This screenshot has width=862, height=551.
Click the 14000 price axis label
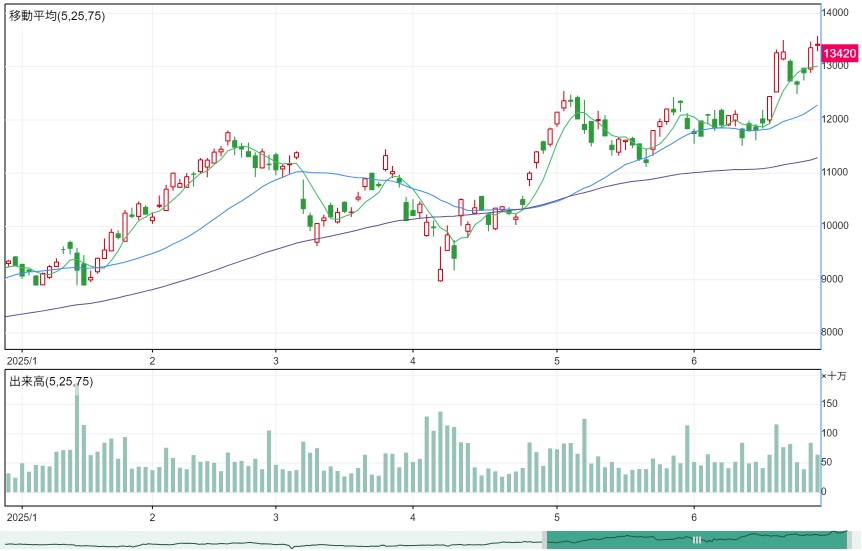[x=835, y=12]
